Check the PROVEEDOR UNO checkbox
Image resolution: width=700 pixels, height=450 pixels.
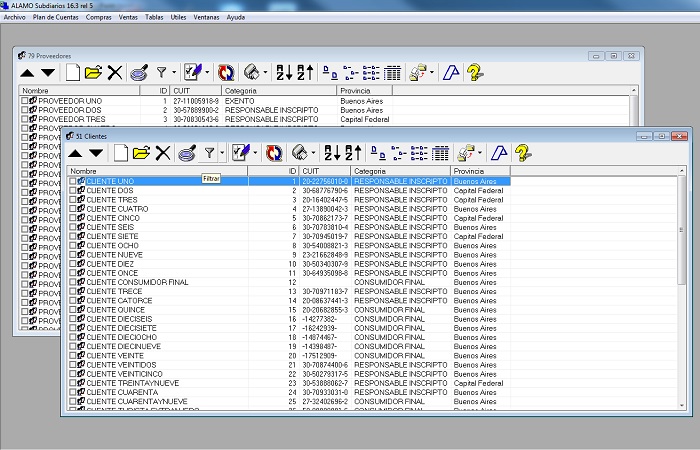25,101
